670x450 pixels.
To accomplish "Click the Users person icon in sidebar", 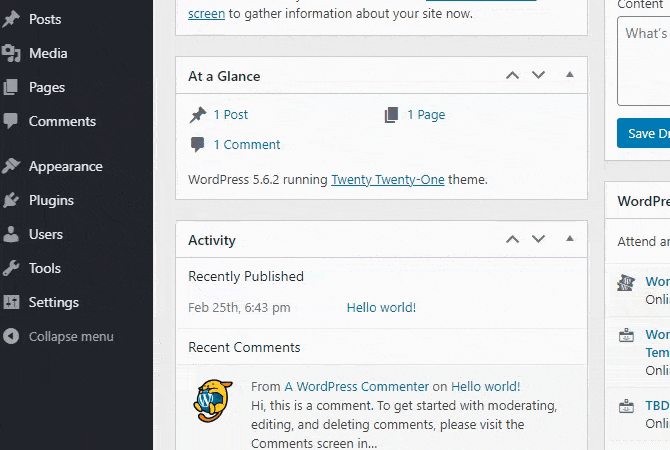I will click(11, 234).
